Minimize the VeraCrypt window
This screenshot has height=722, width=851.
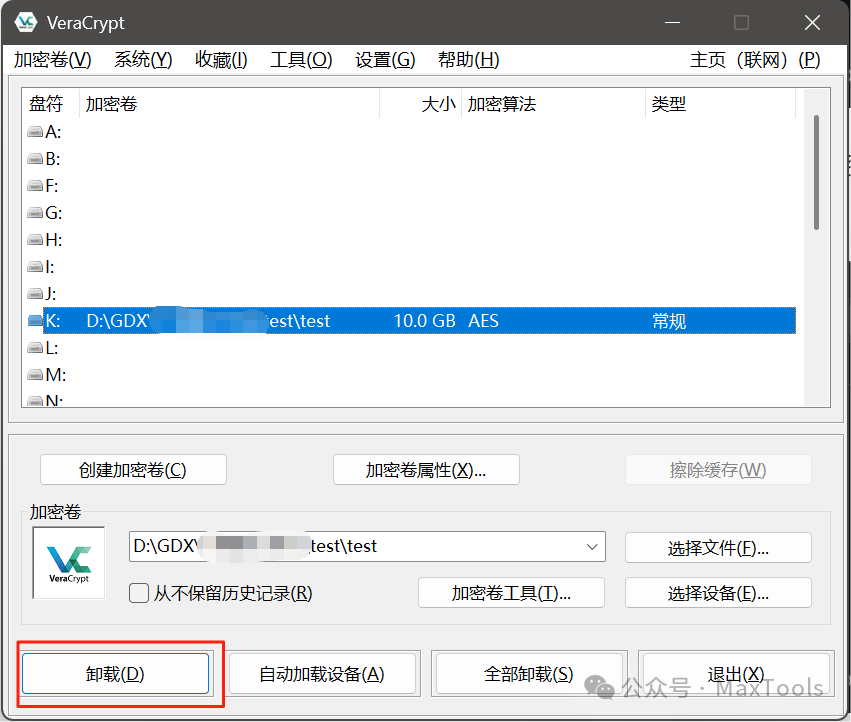(672, 23)
